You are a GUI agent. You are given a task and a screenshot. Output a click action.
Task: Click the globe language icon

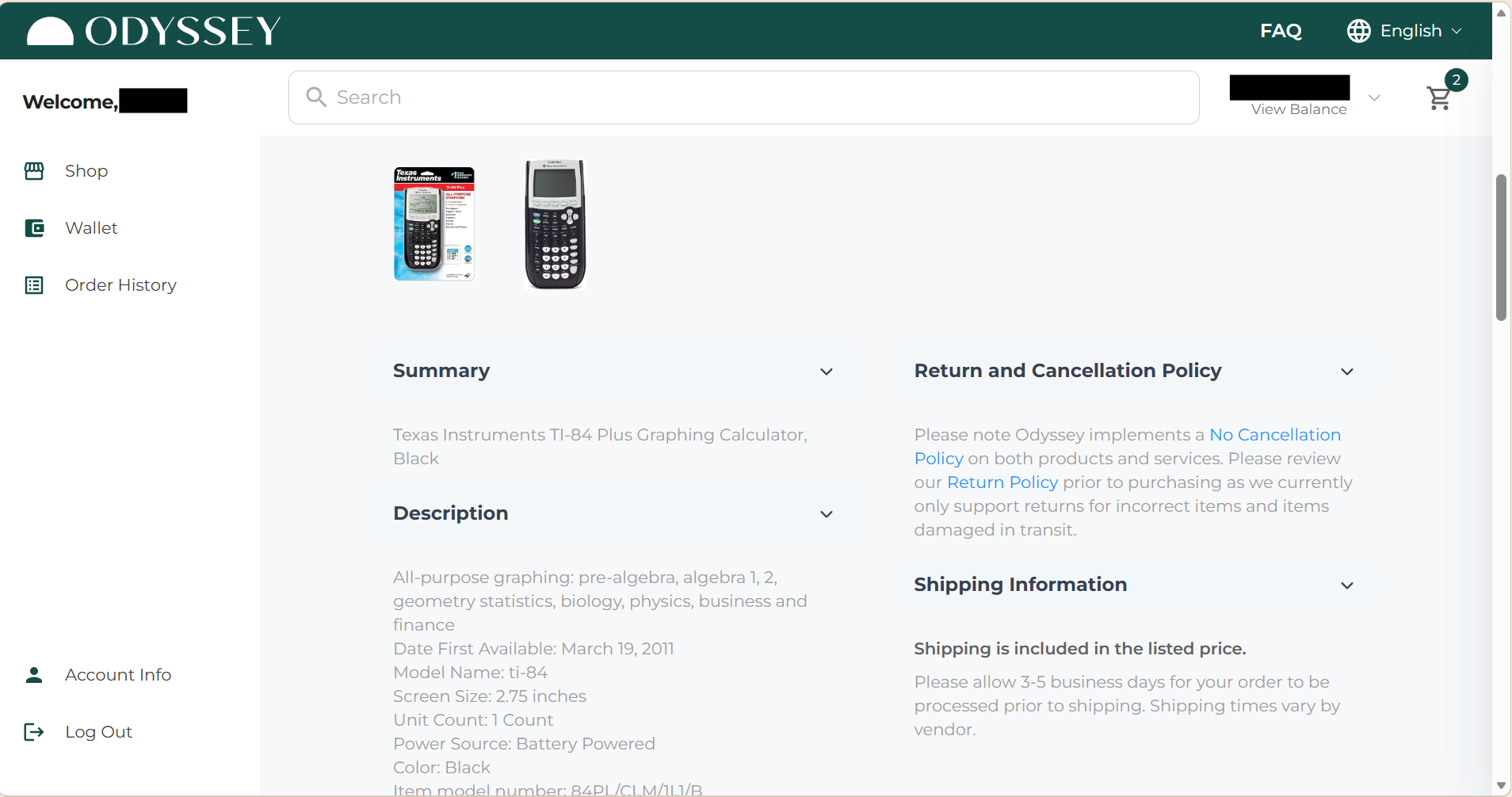(x=1358, y=31)
